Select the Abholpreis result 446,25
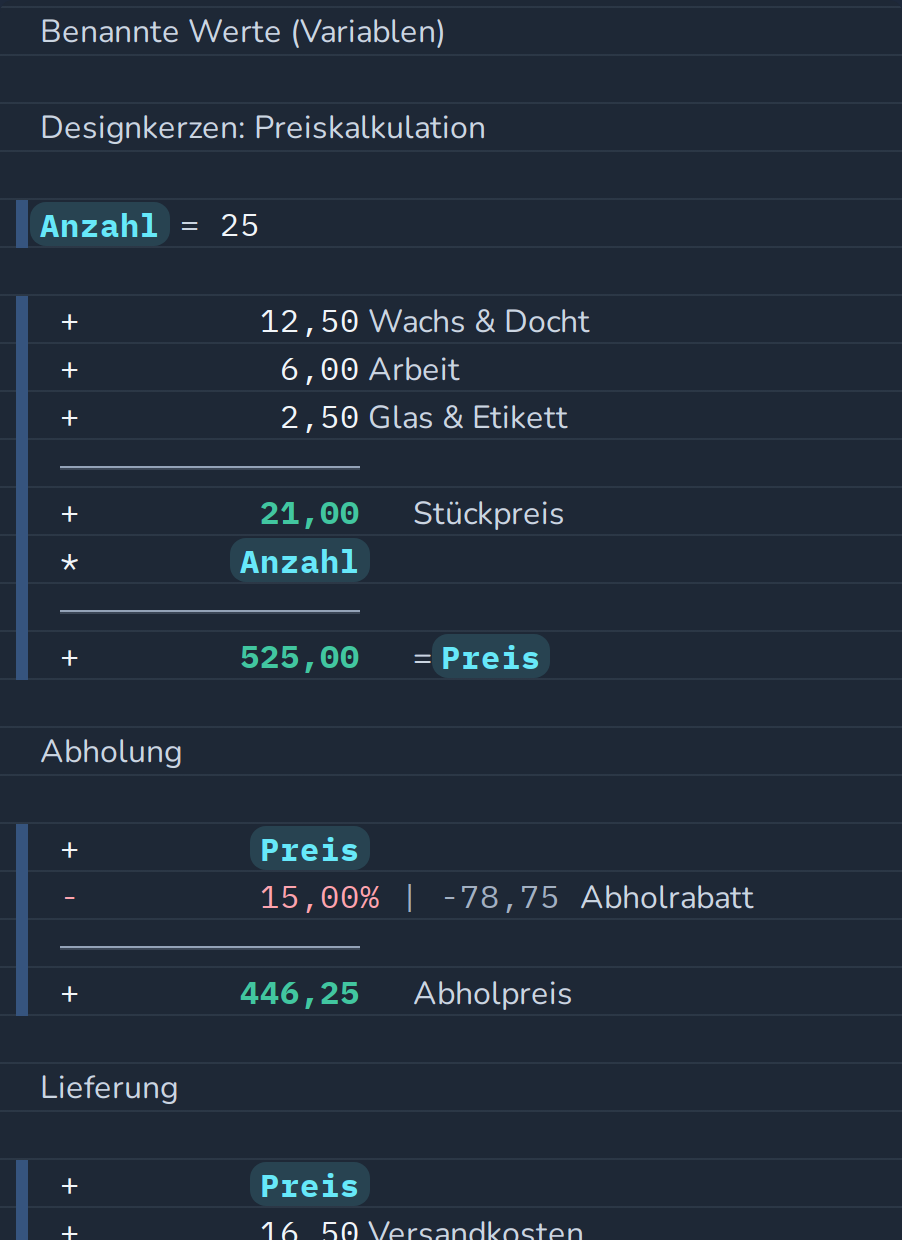The height and width of the screenshot is (1240, 902). (299, 994)
